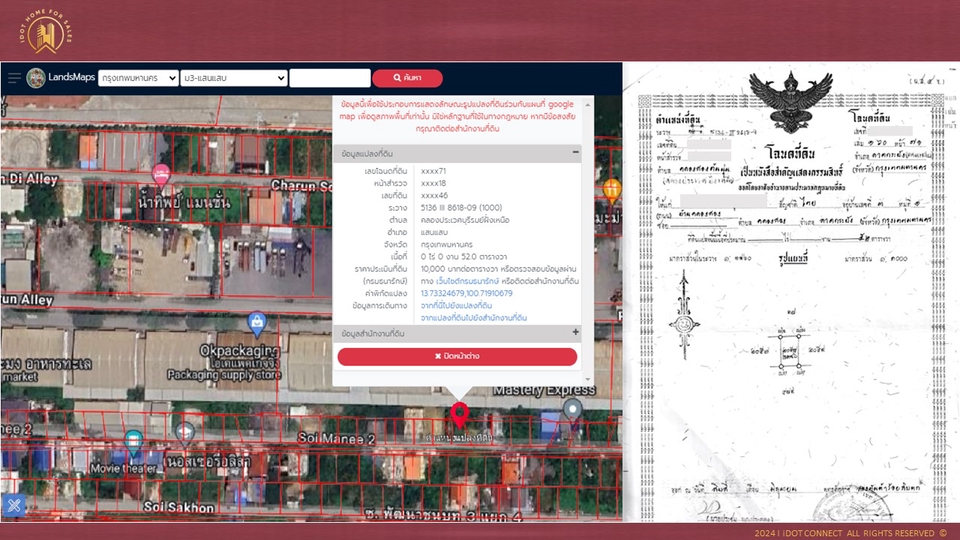Viewport: 960px width, 540px height.
Task: Focus the parcel number search field
Action: 330,78
